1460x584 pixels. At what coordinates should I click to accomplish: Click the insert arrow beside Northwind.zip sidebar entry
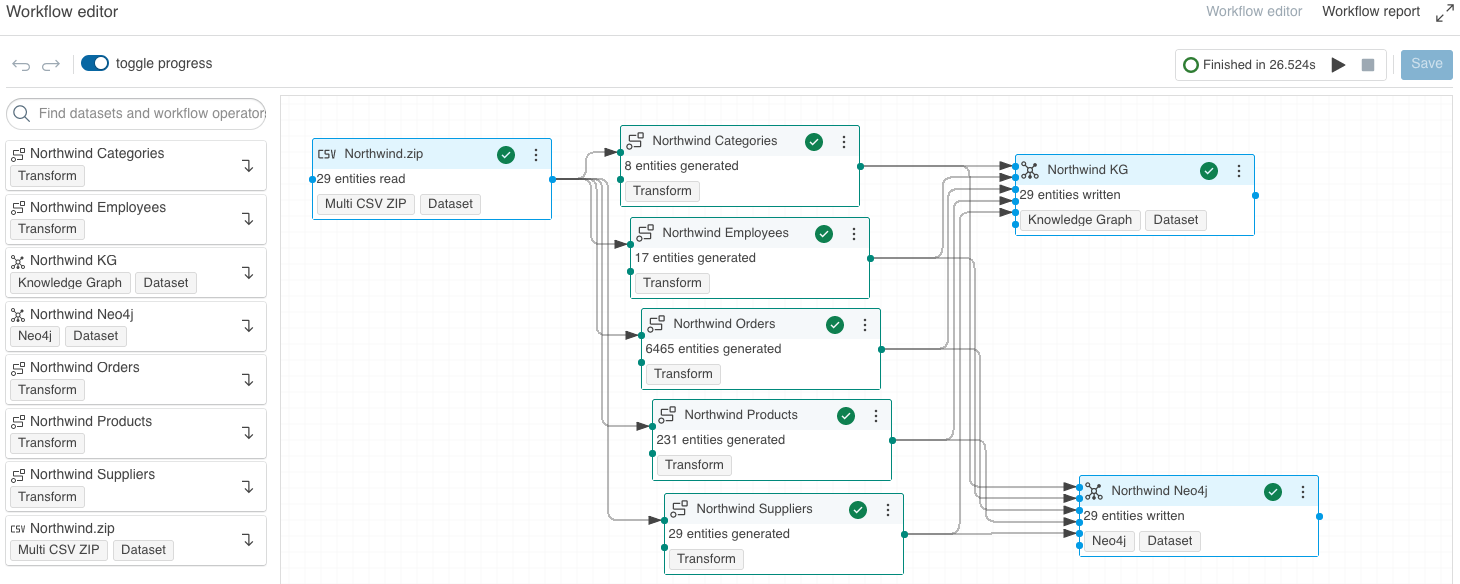point(247,540)
